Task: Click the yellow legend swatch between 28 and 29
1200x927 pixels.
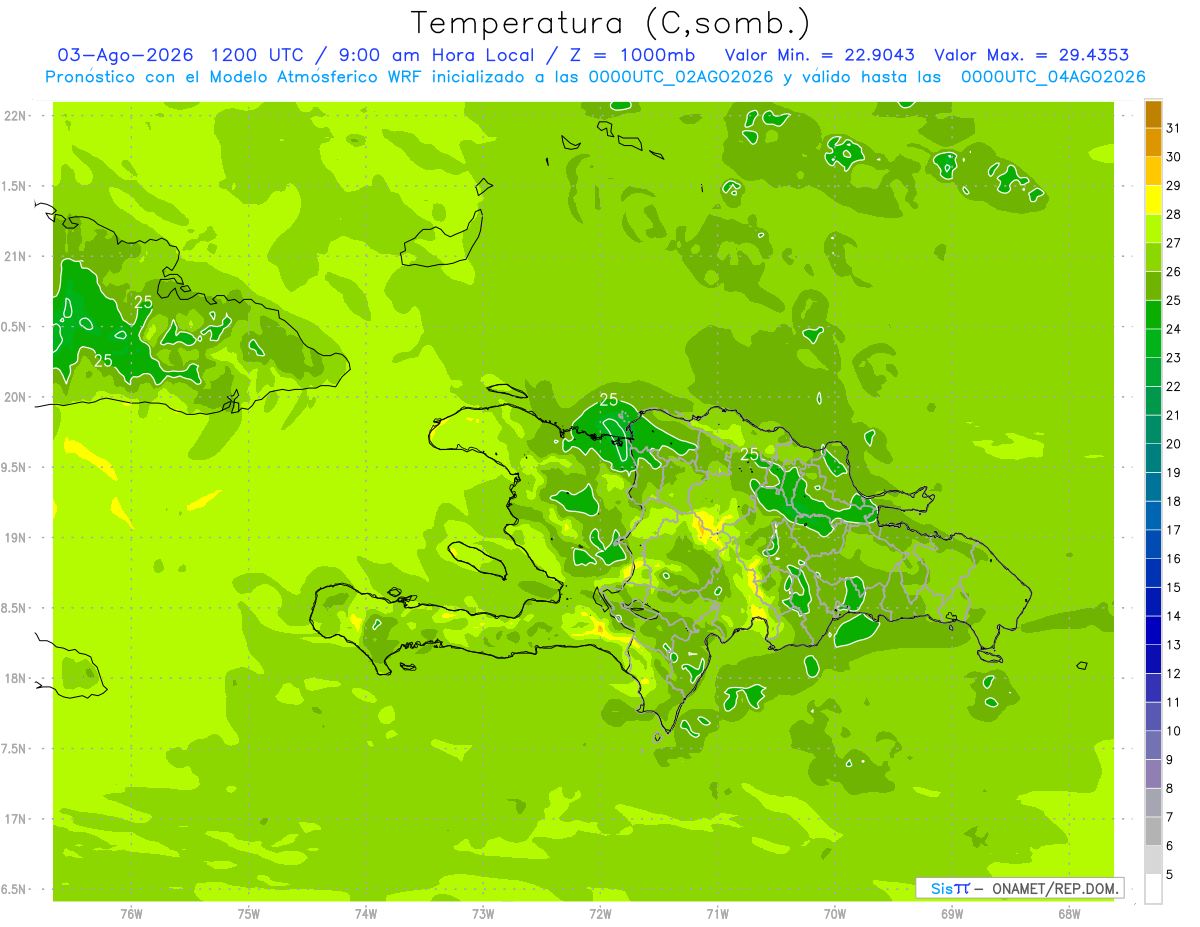Action: pyautogui.click(x=1154, y=200)
